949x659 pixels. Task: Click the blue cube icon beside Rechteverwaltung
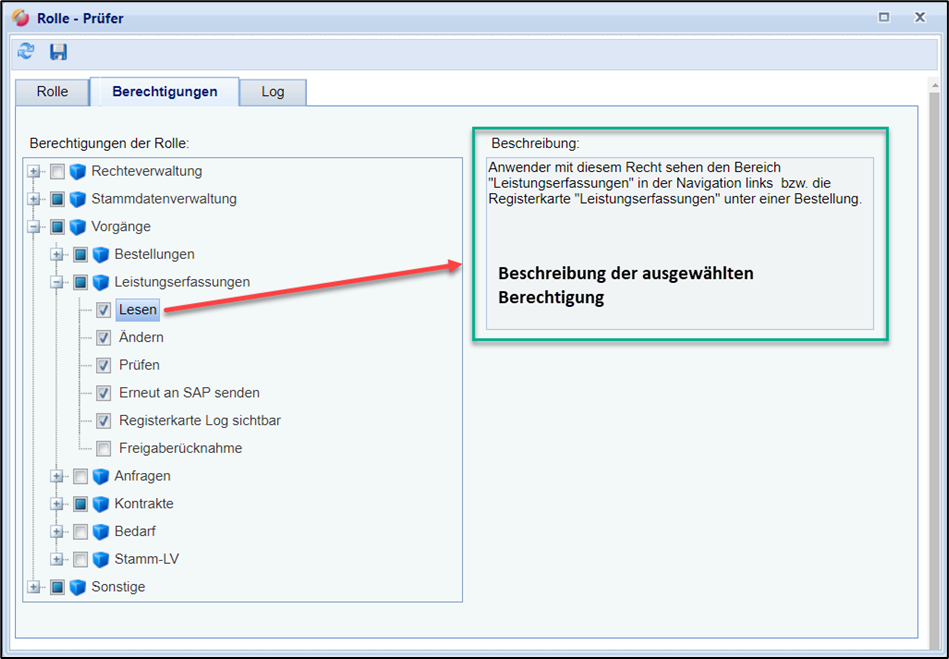(78, 171)
